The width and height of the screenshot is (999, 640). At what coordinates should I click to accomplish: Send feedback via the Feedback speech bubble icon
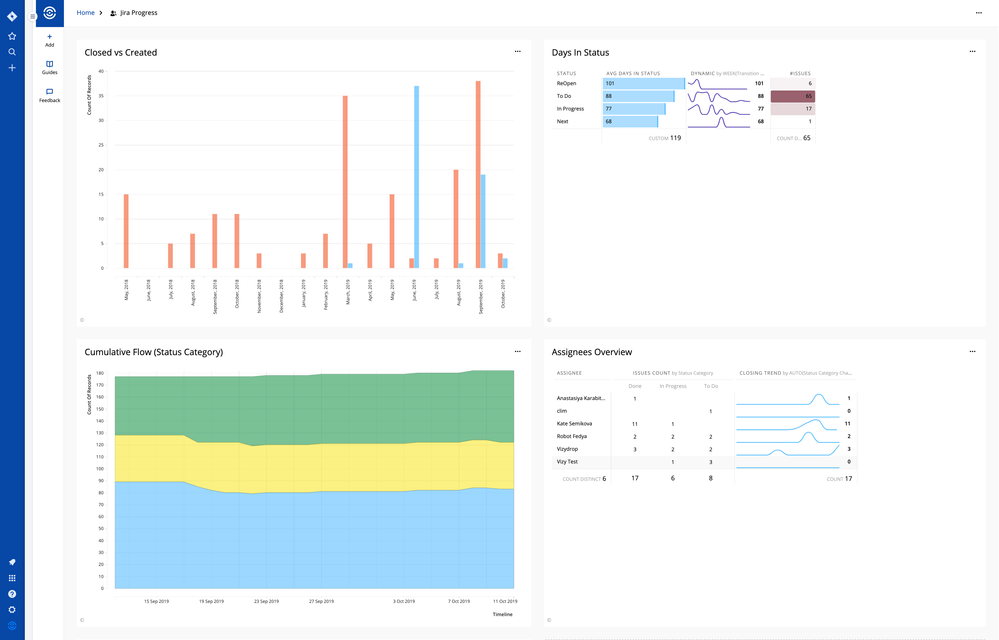coord(48,92)
